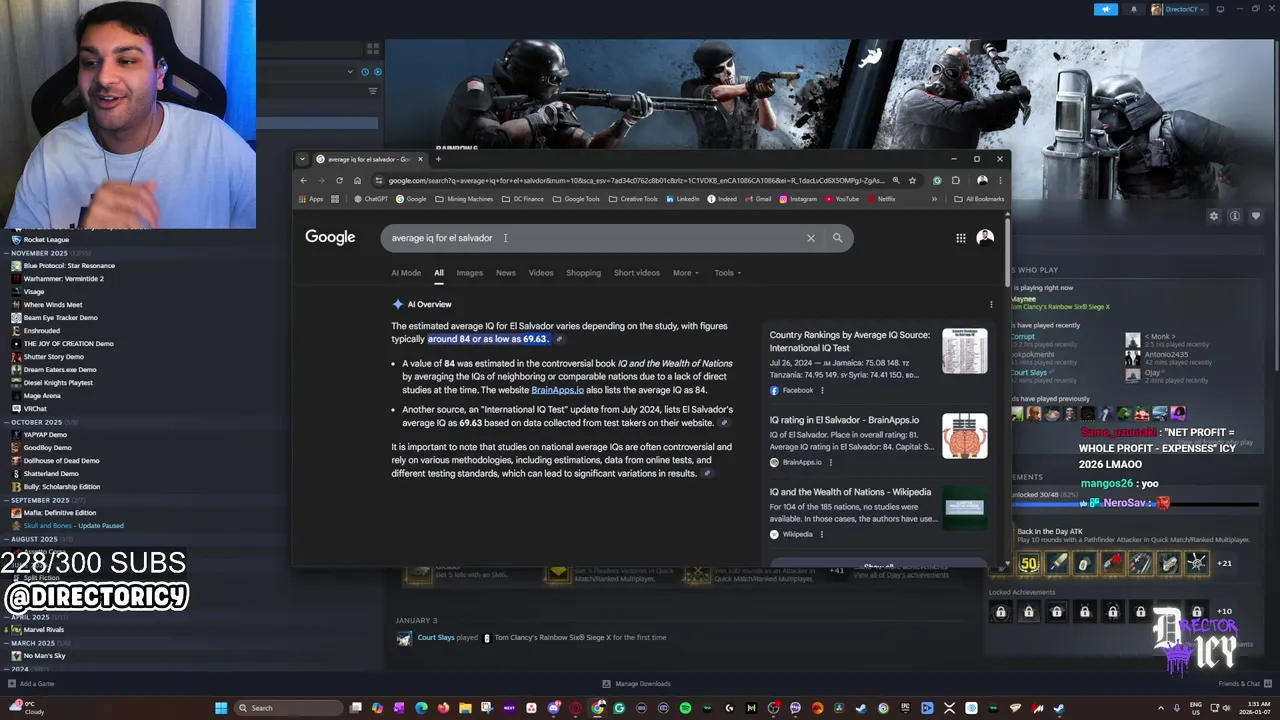Expand the More search filter dropdown
The width and height of the screenshot is (1280, 720).
tap(686, 273)
